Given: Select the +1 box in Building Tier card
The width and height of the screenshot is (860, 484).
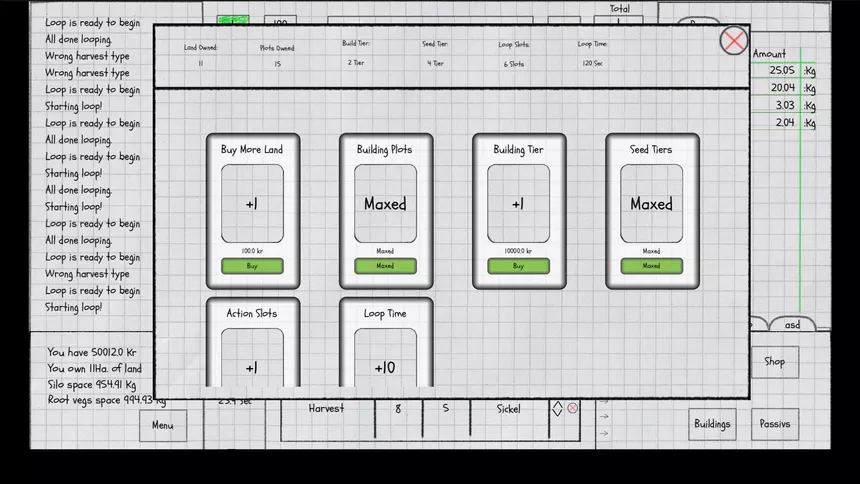Looking at the screenshot, I should pyautogui.click(x=518, y=204).
